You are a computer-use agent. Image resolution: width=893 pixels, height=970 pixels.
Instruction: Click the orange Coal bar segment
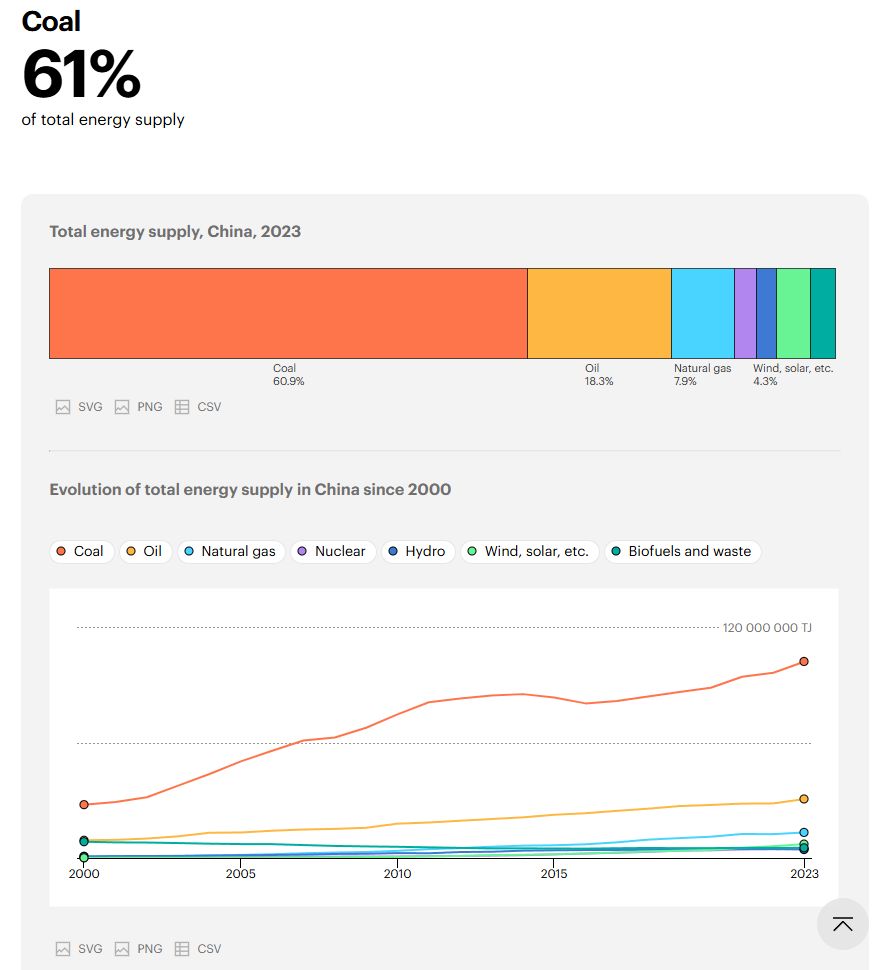pos(288,313)
